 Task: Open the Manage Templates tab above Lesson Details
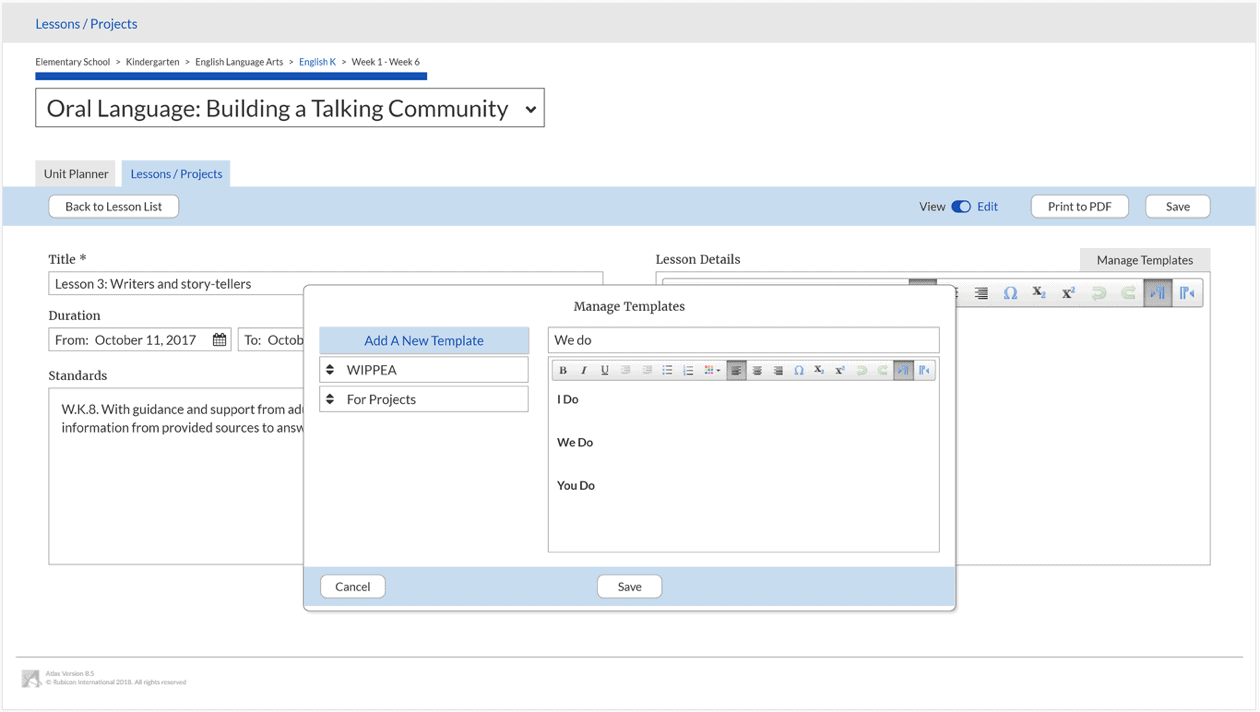(x=1145, y=260)
